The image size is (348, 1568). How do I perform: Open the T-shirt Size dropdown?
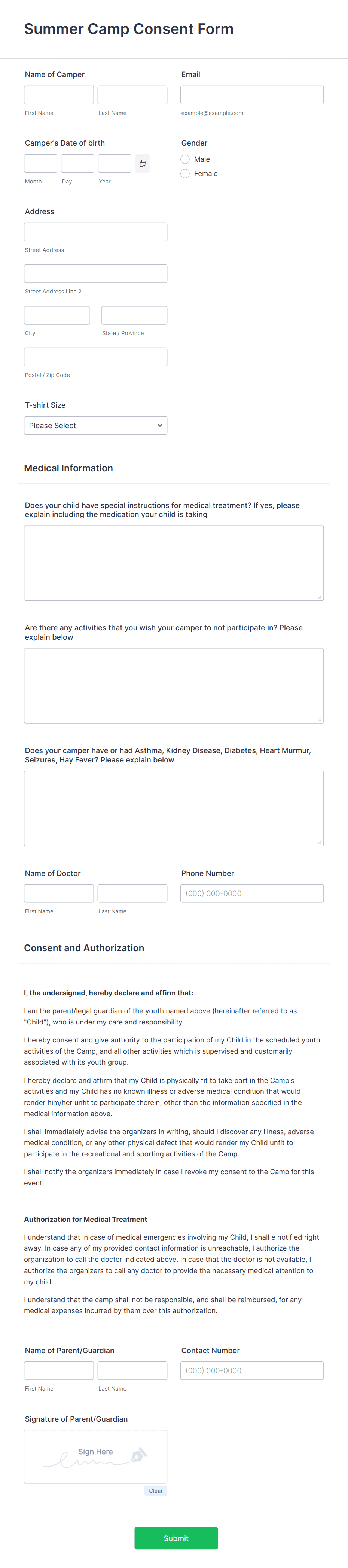point(95,426)
